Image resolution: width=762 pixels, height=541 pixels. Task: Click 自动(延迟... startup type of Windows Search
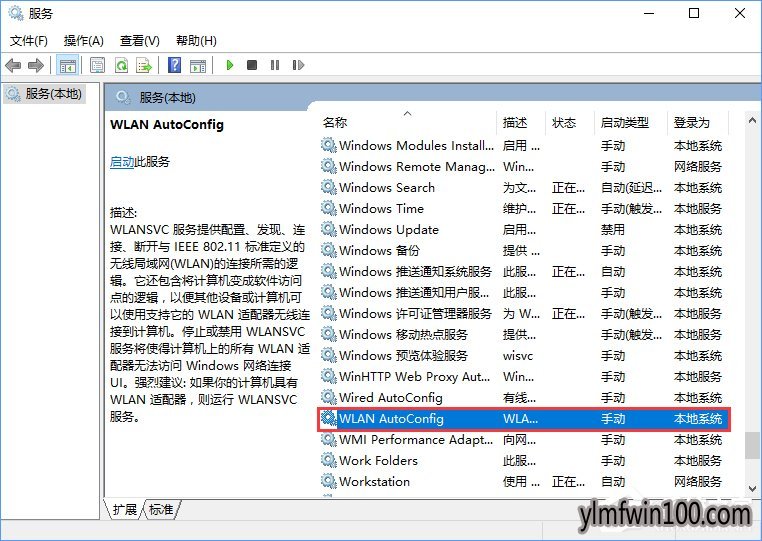pyautogui.click(x=631, y=188)
